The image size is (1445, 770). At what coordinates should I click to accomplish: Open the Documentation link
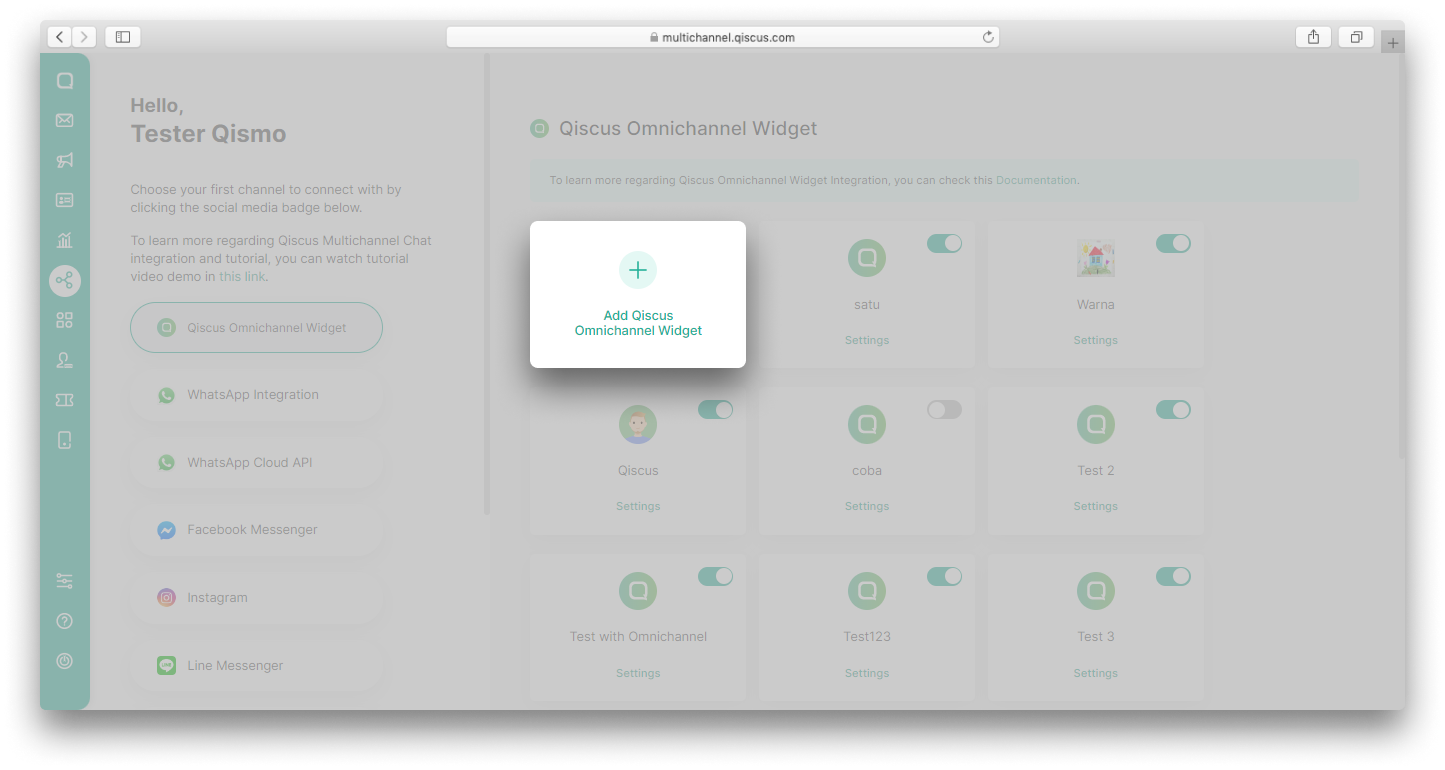pos(1036,181)
